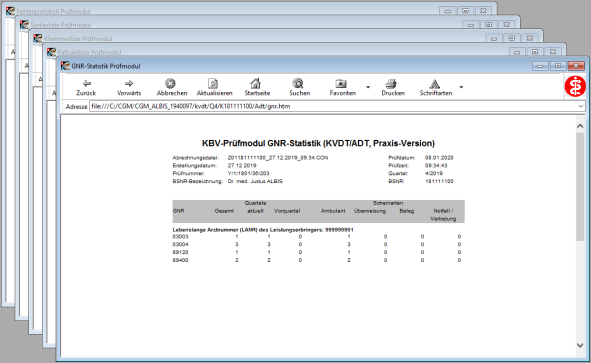Close the Fallzahlliste Prüfmodul window
Image resolution: width=591 pixels, height=363 pixels.
(x=553, y=52)
